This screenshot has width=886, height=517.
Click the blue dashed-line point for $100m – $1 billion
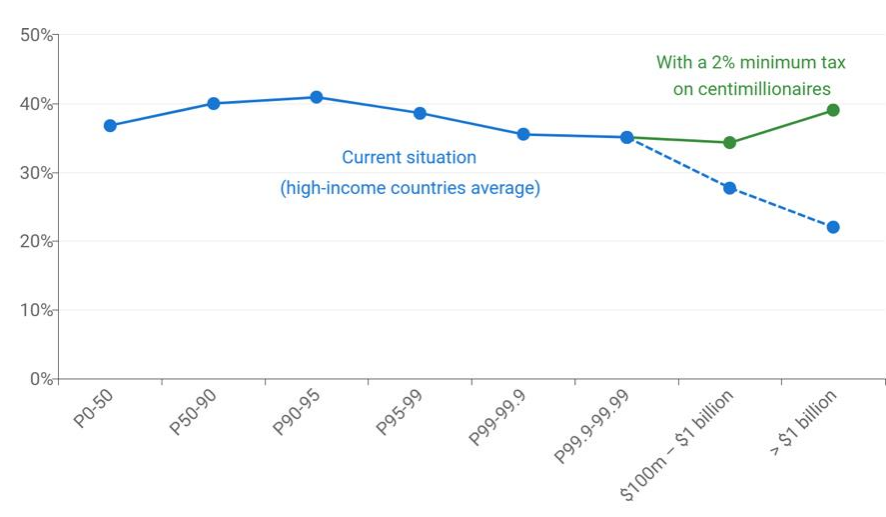pos(730,188)
